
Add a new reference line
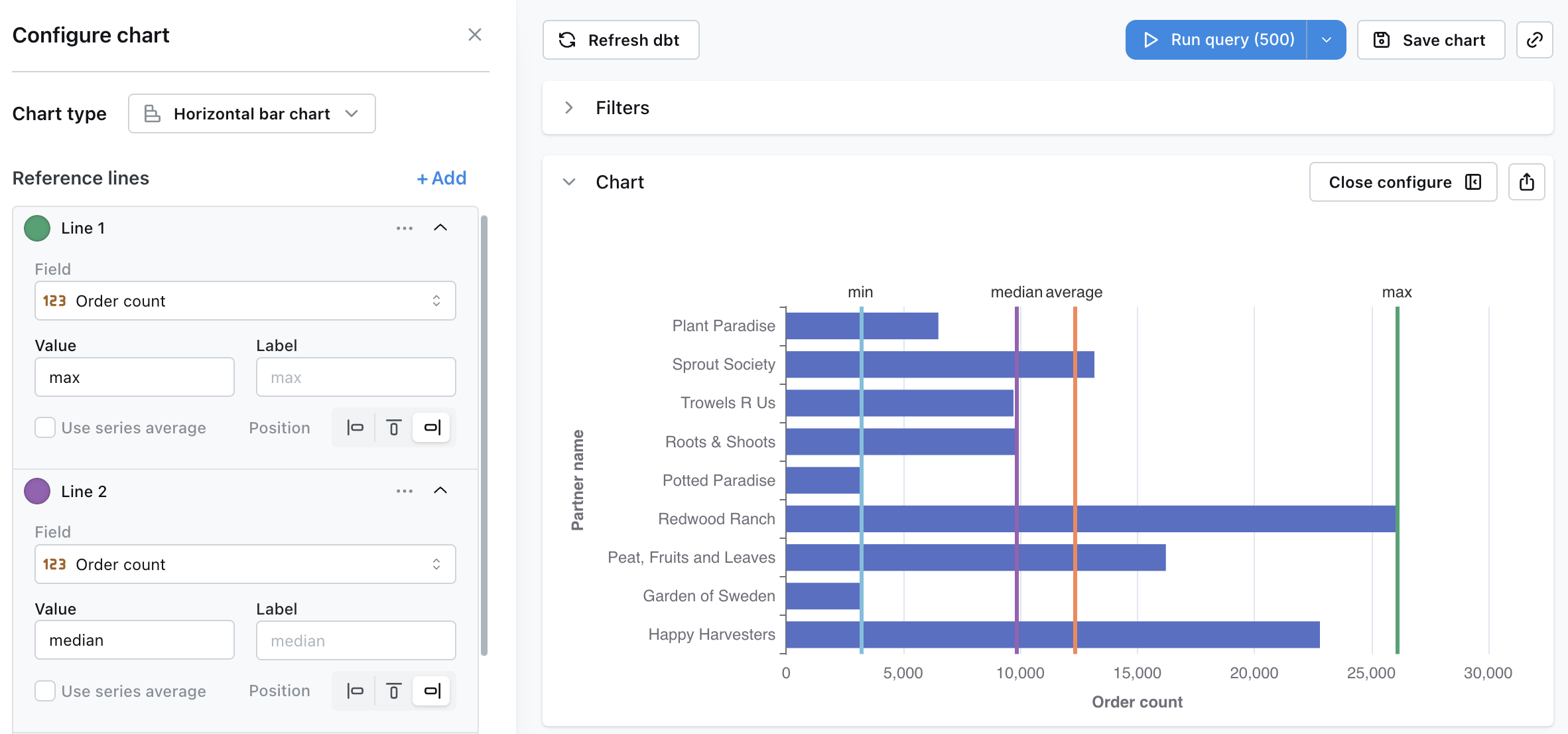[441, 178]
